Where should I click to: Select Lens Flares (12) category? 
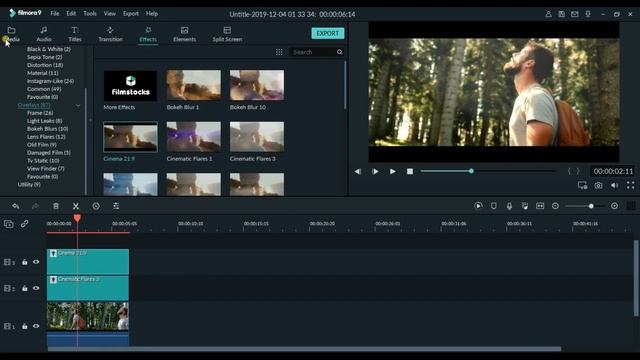coord(46,137)
